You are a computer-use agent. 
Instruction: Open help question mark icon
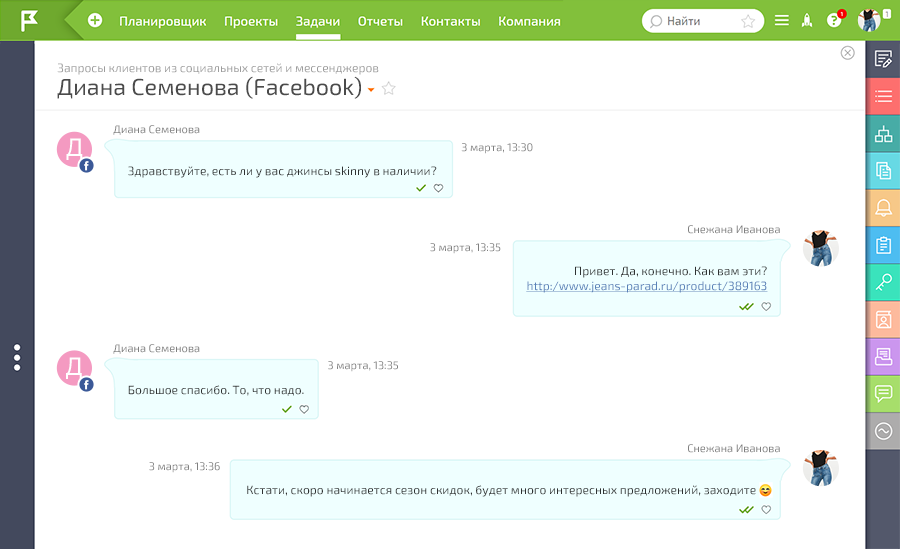click(834, 20)
